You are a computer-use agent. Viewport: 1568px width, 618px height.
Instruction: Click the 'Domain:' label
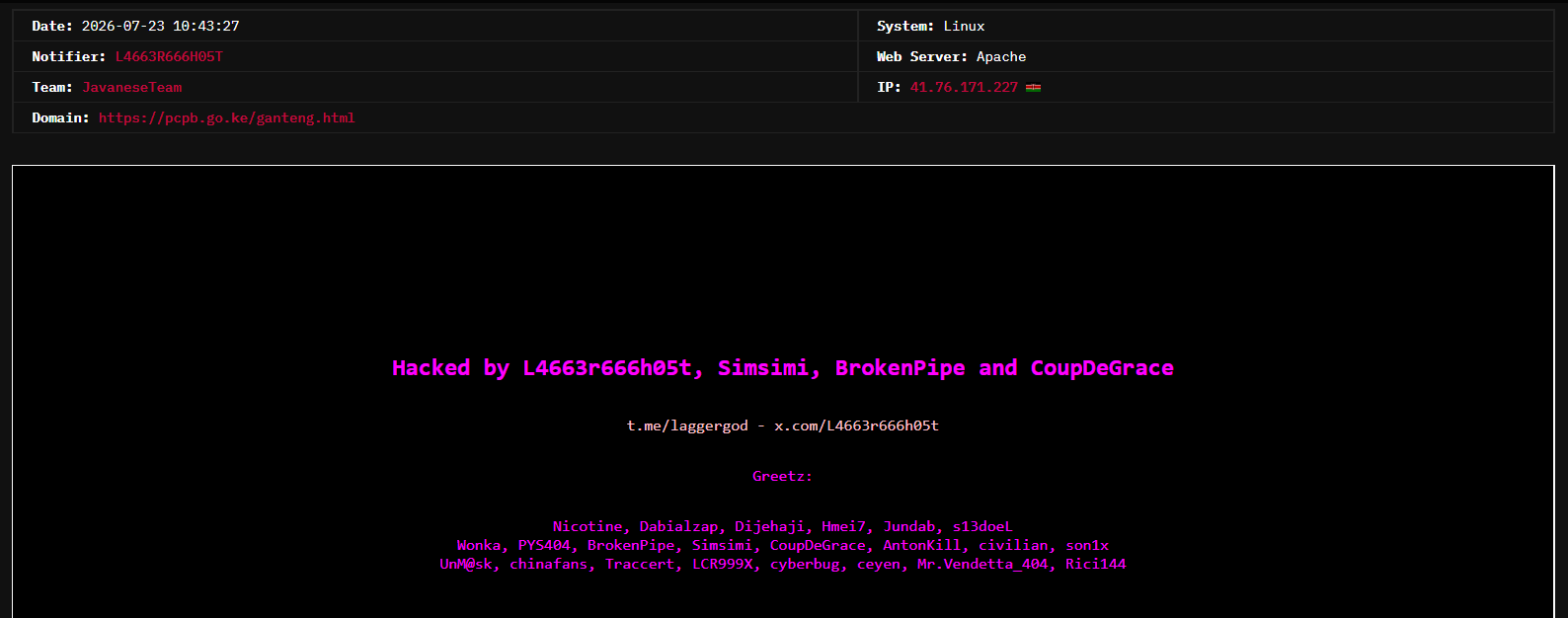(x=60, y=118)
